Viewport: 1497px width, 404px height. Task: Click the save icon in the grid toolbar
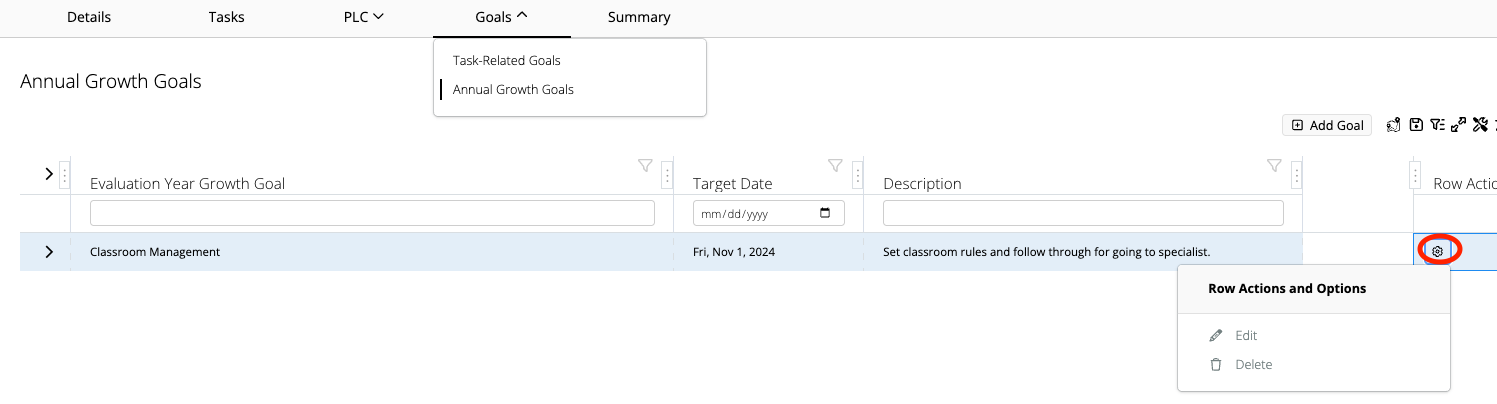pos(1416,125)
